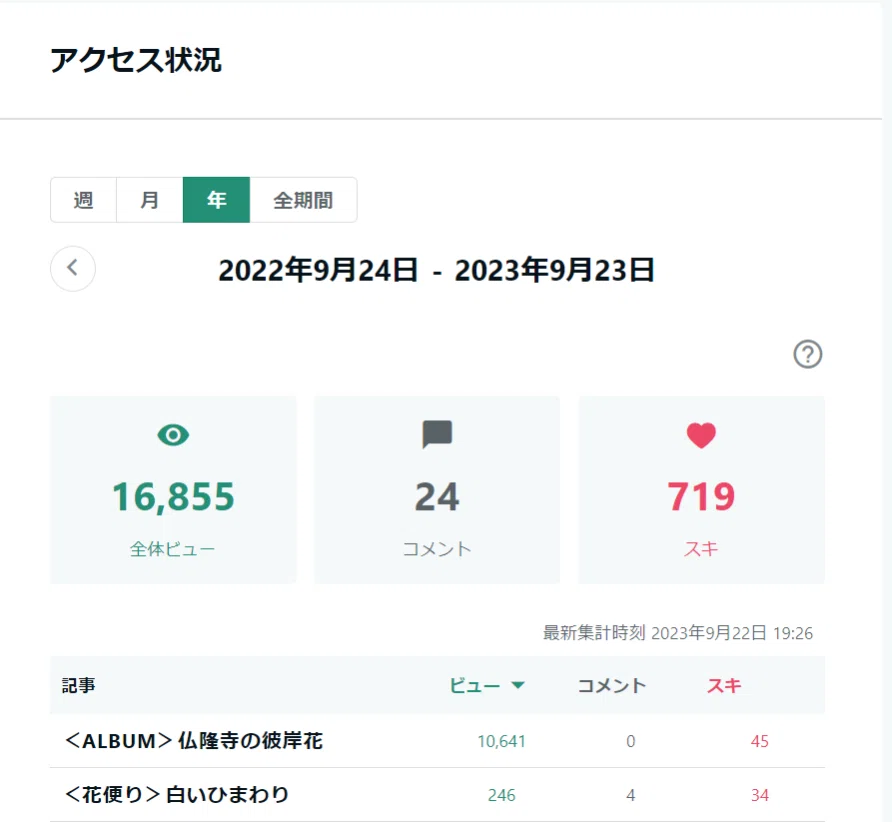Click the date range heading text
Image resolution: width=892 pixels, height=822 pixels.
tap(436, 270)
